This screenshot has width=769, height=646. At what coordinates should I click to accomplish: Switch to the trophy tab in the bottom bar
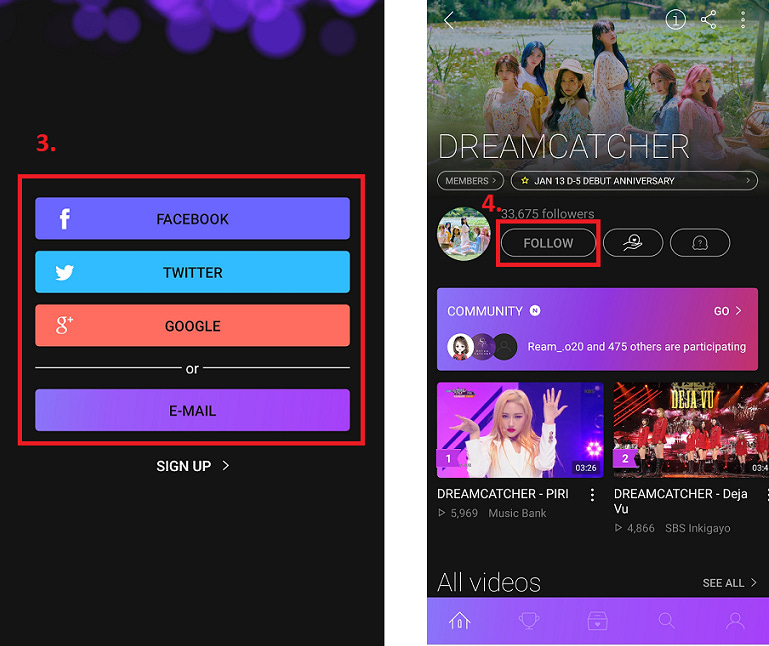point(529,621)
